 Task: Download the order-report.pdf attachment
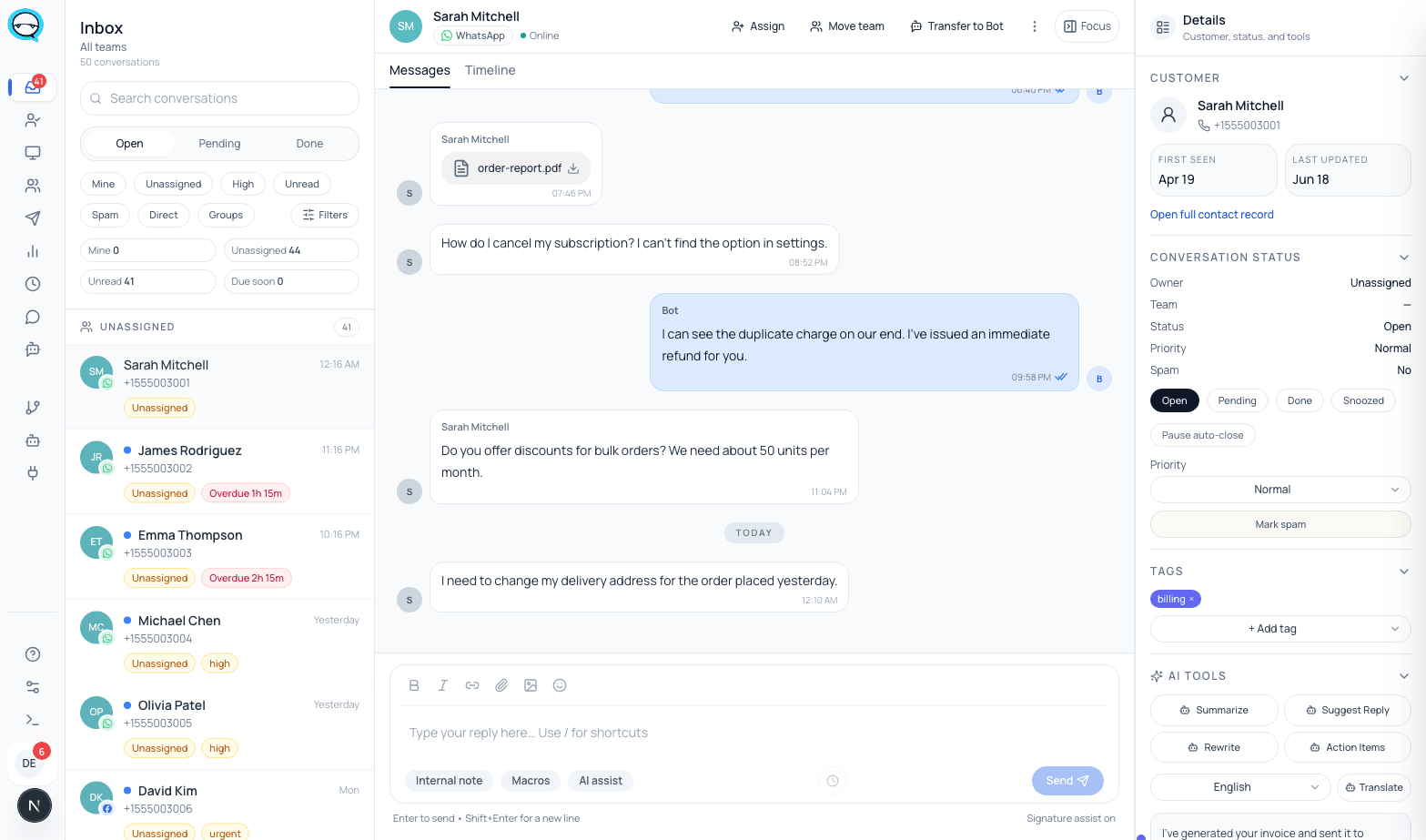[573, 168]
